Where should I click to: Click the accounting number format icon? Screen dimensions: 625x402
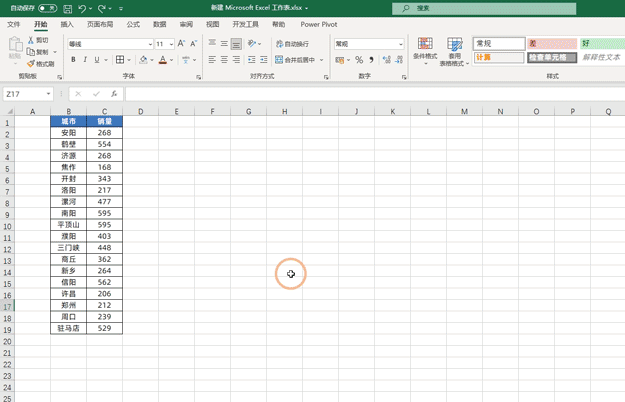pyautogui.click(x=340, y=60)
